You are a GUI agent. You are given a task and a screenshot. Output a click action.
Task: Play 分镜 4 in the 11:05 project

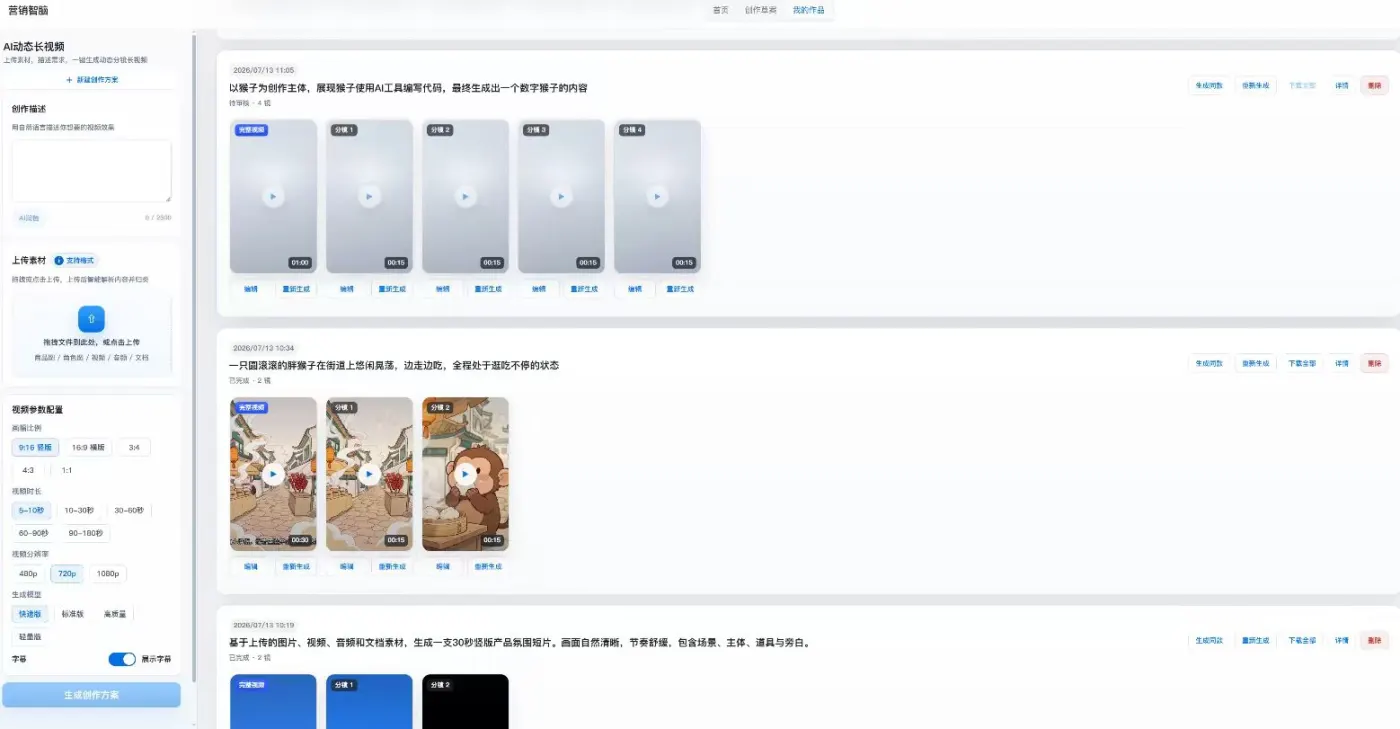pyautogui.click(x=657, y=197)
